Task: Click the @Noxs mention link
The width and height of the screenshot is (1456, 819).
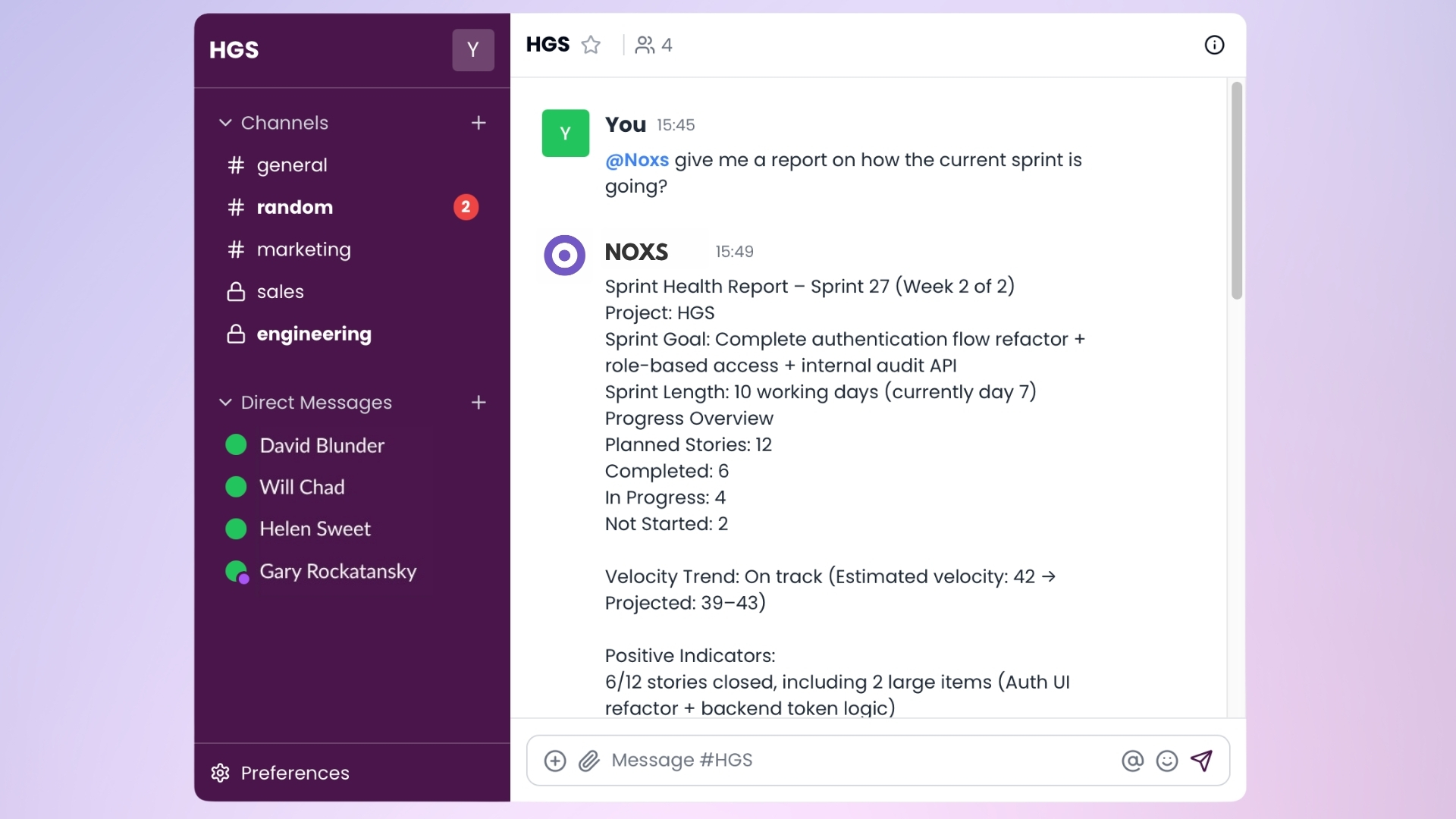Action: 637,160
